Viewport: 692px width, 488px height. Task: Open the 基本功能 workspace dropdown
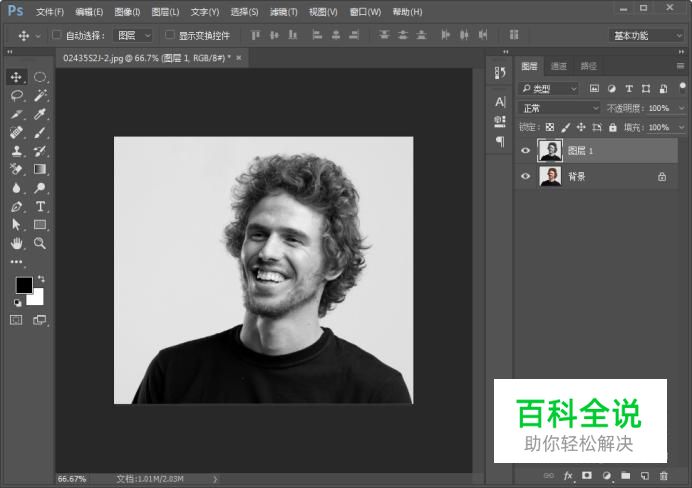click(x=647, y=35)
